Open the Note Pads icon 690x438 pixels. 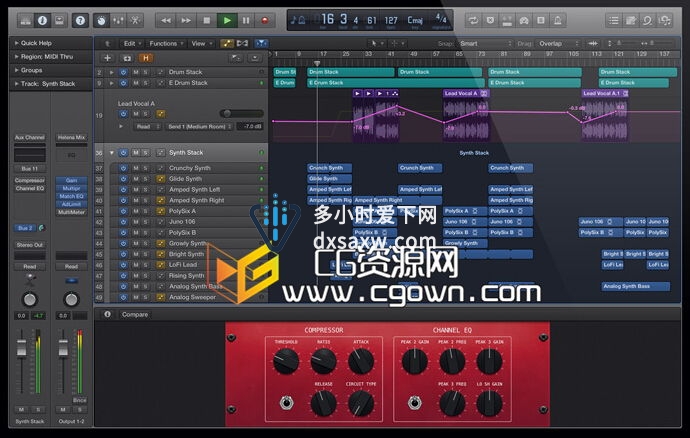[631, 20]
